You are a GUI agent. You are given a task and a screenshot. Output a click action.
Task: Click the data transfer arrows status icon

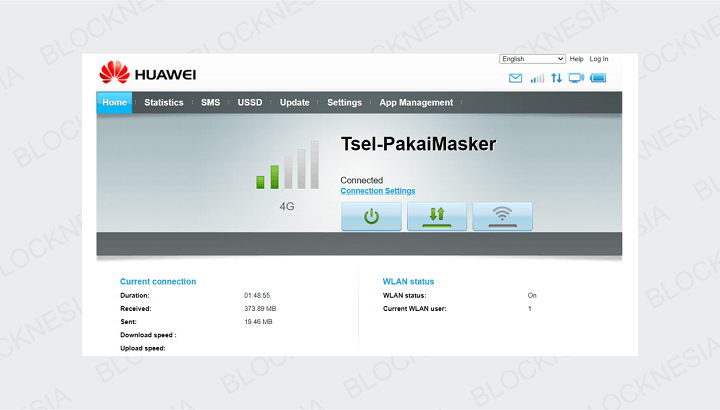(x=557, y=78)
